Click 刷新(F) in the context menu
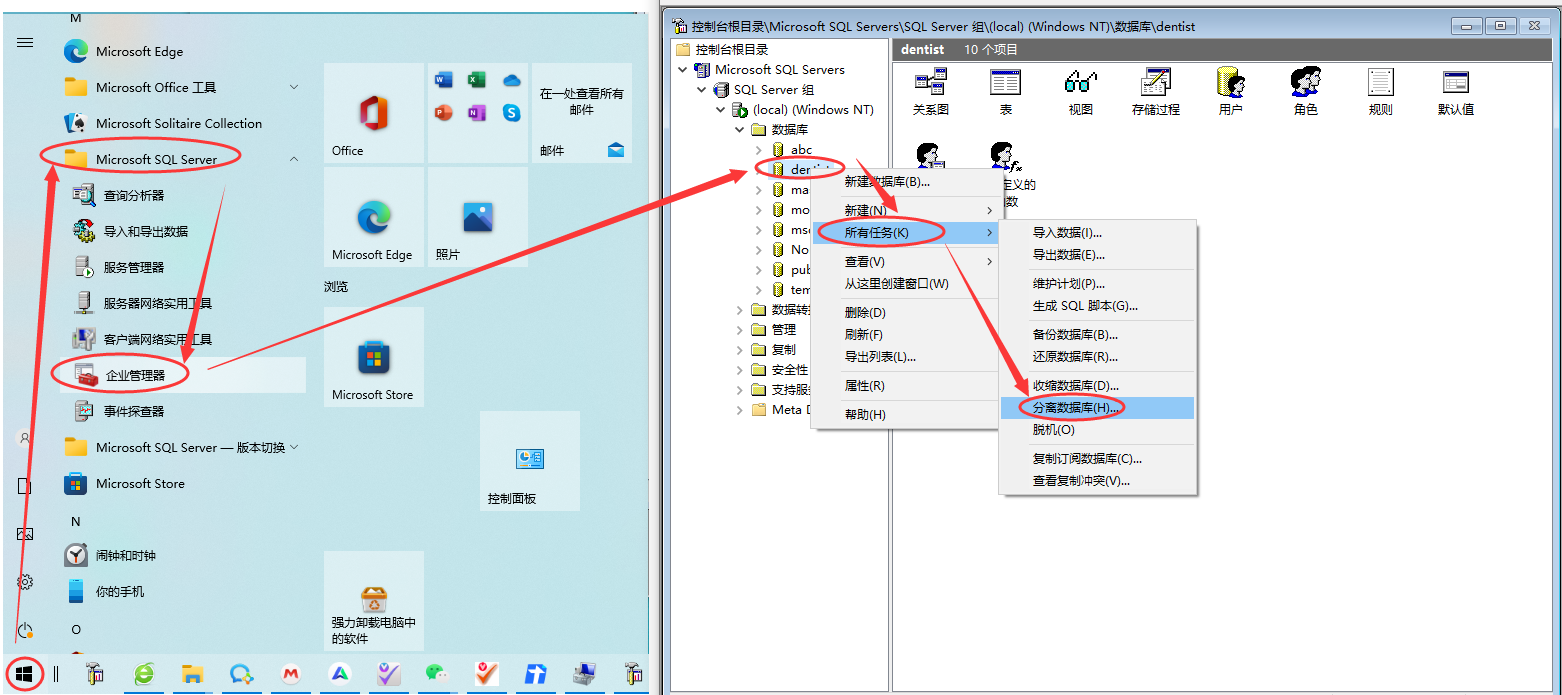 [905, 335]
